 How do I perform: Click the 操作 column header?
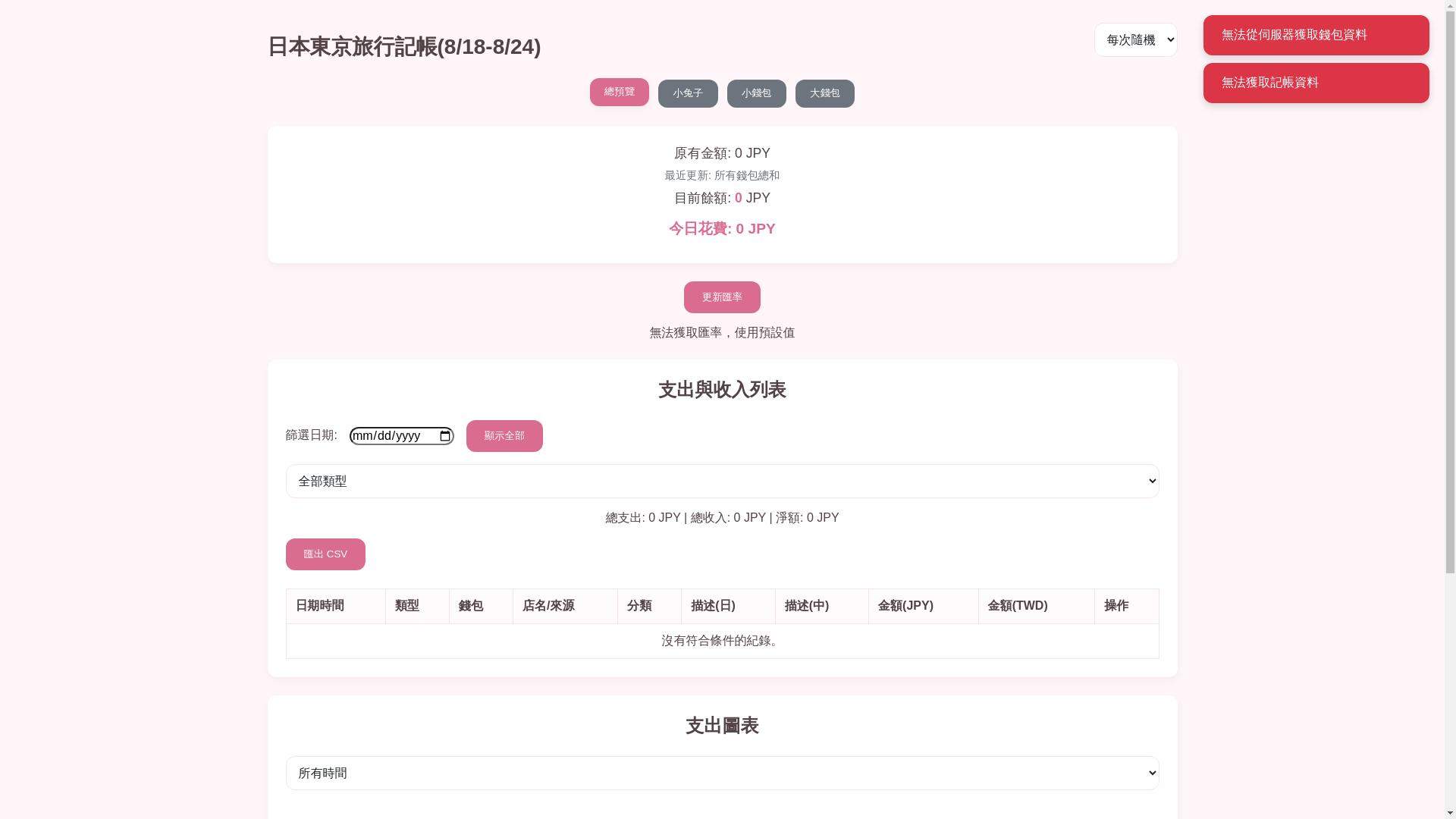pyautogui.click(x=1127, y=606)
